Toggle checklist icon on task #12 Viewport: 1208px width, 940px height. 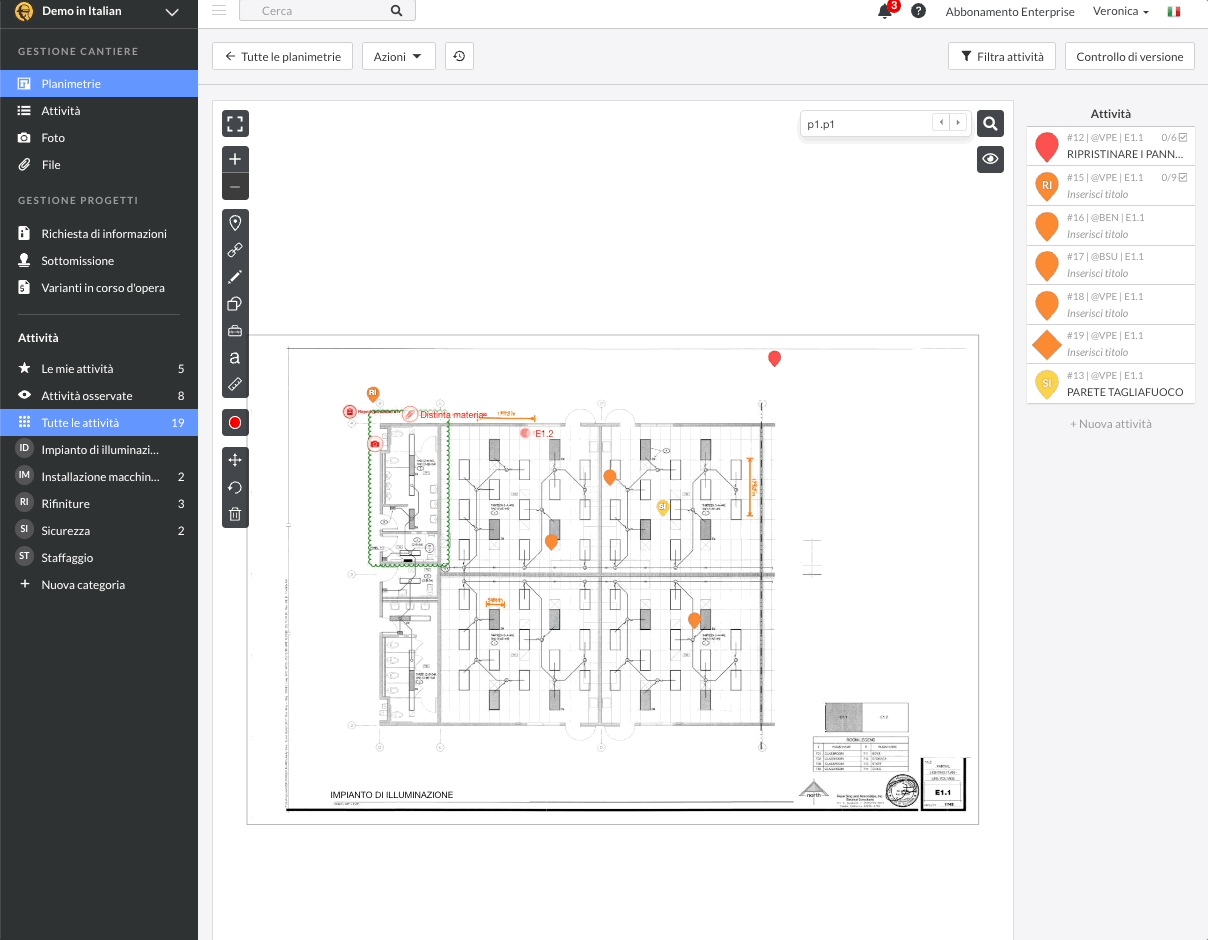[x=1183, y=137]
